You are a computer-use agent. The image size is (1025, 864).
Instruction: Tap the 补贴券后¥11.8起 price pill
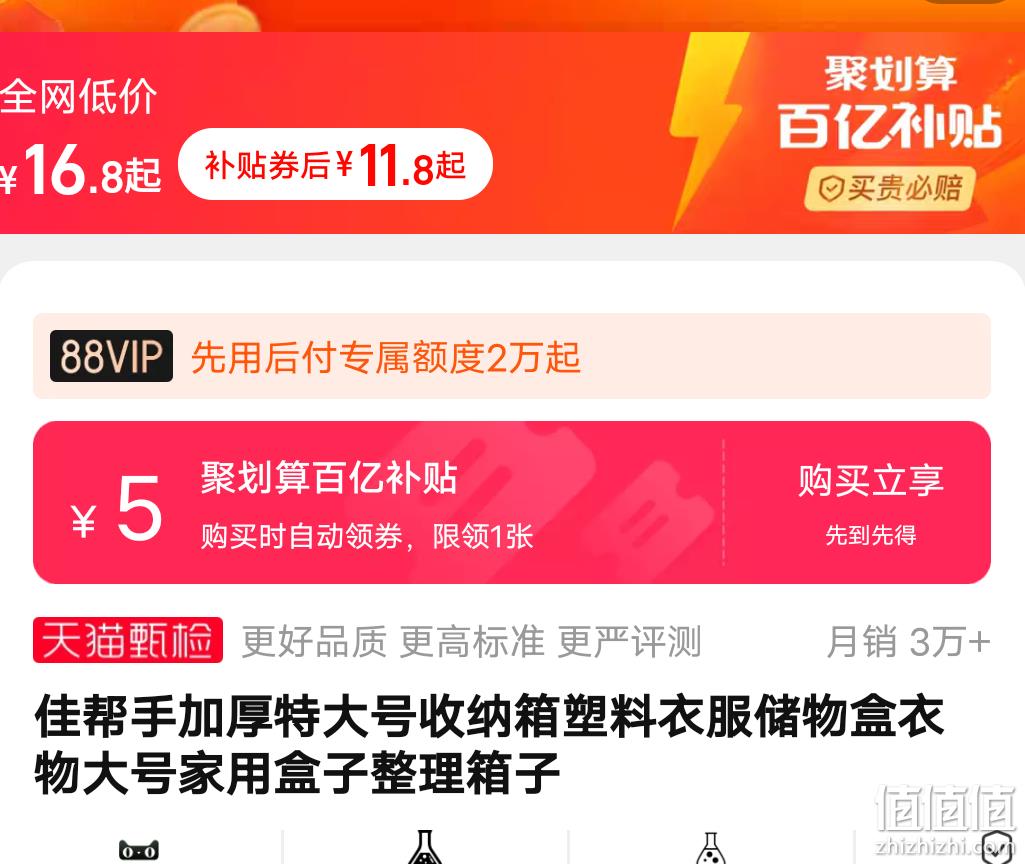tap(335, 164)
